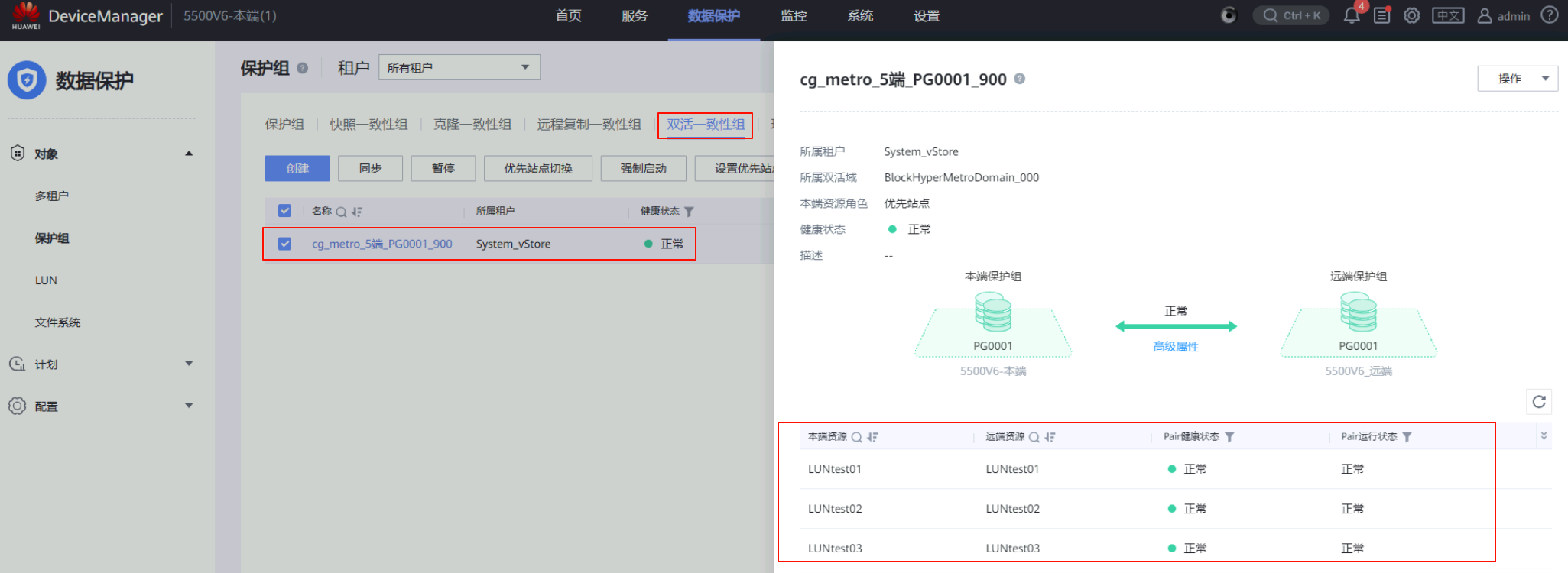Click filter icon on Pair健康状态 column
1568x573 pixels.
pyautogui.click(x=1229, y=437)
